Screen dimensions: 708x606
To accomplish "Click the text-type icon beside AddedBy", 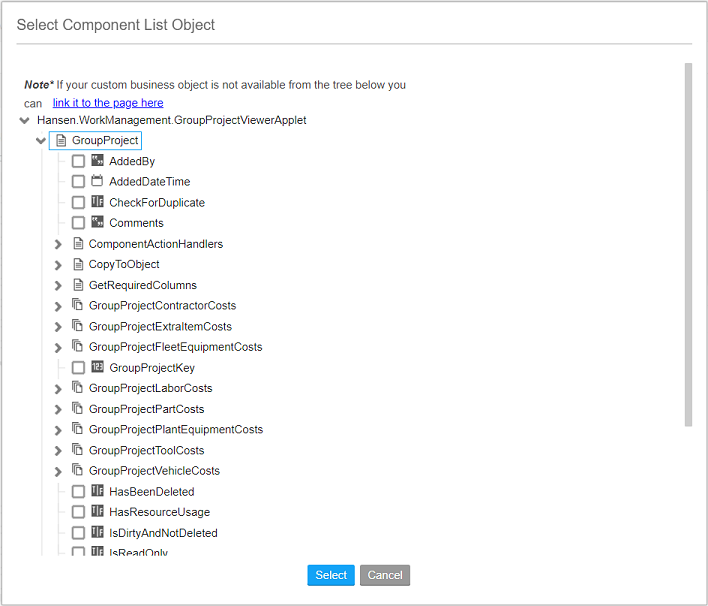I will 97,161.
